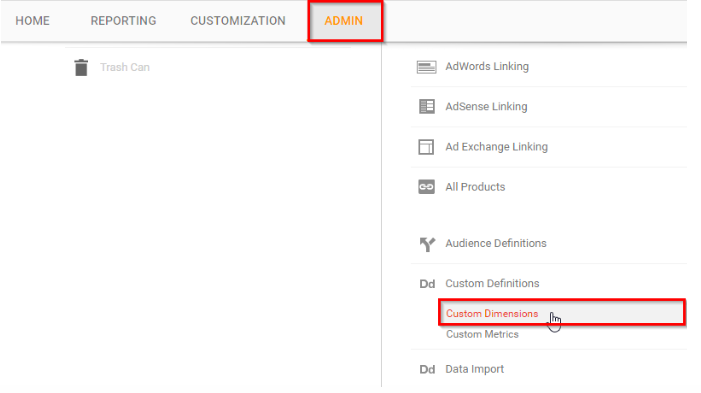The image size is (701, 393).
Task: Open All Products page
Action: [x=475, y=187]
